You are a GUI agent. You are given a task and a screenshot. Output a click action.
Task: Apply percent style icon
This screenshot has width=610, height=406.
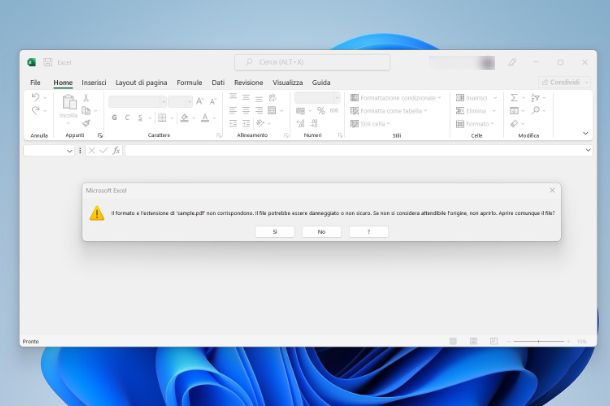(x=321, y=110)
